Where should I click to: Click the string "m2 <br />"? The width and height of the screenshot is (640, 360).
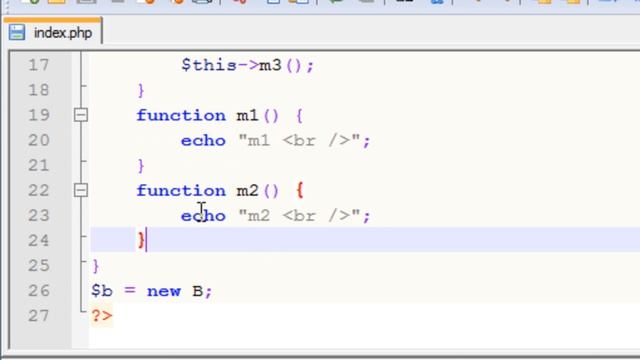point(299,216)
